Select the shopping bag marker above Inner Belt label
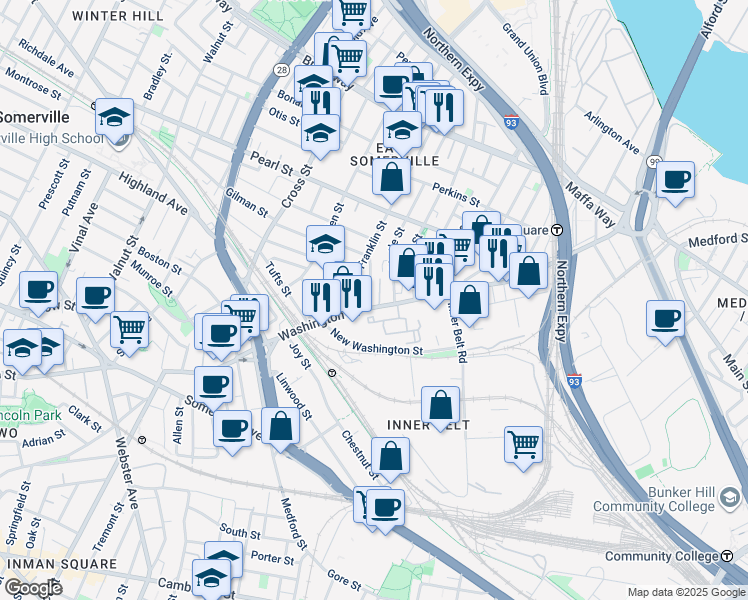 [x=440, y=405]
